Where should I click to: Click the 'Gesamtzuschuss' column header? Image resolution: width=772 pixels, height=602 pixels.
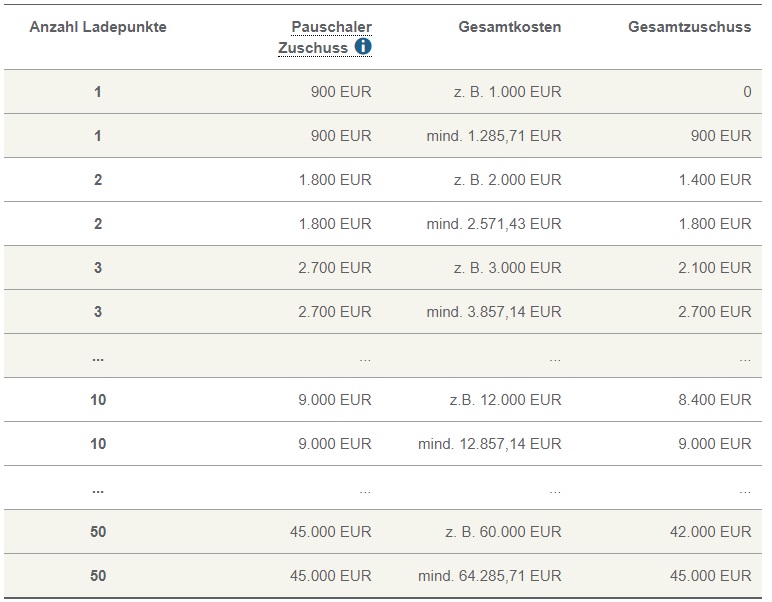coord(689,27)
